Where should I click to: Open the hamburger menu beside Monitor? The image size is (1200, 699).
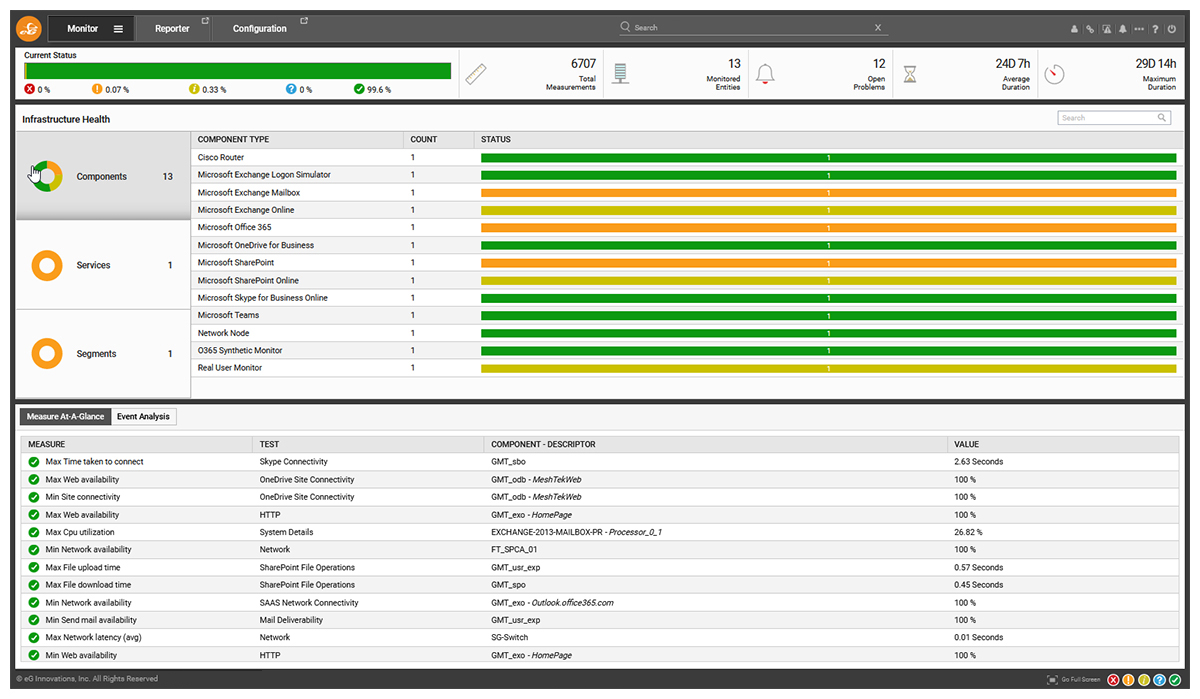click(x=118, y=29)
